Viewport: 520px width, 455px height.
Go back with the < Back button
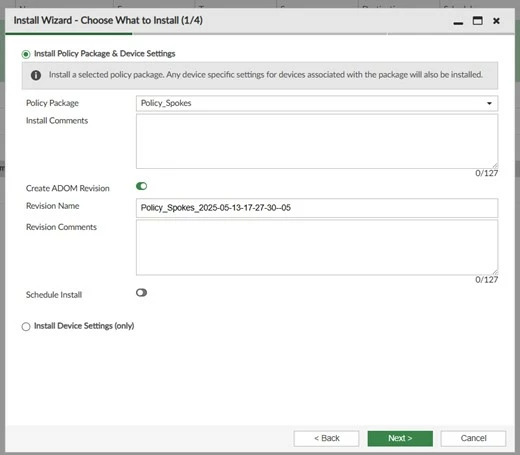point(326,438)
